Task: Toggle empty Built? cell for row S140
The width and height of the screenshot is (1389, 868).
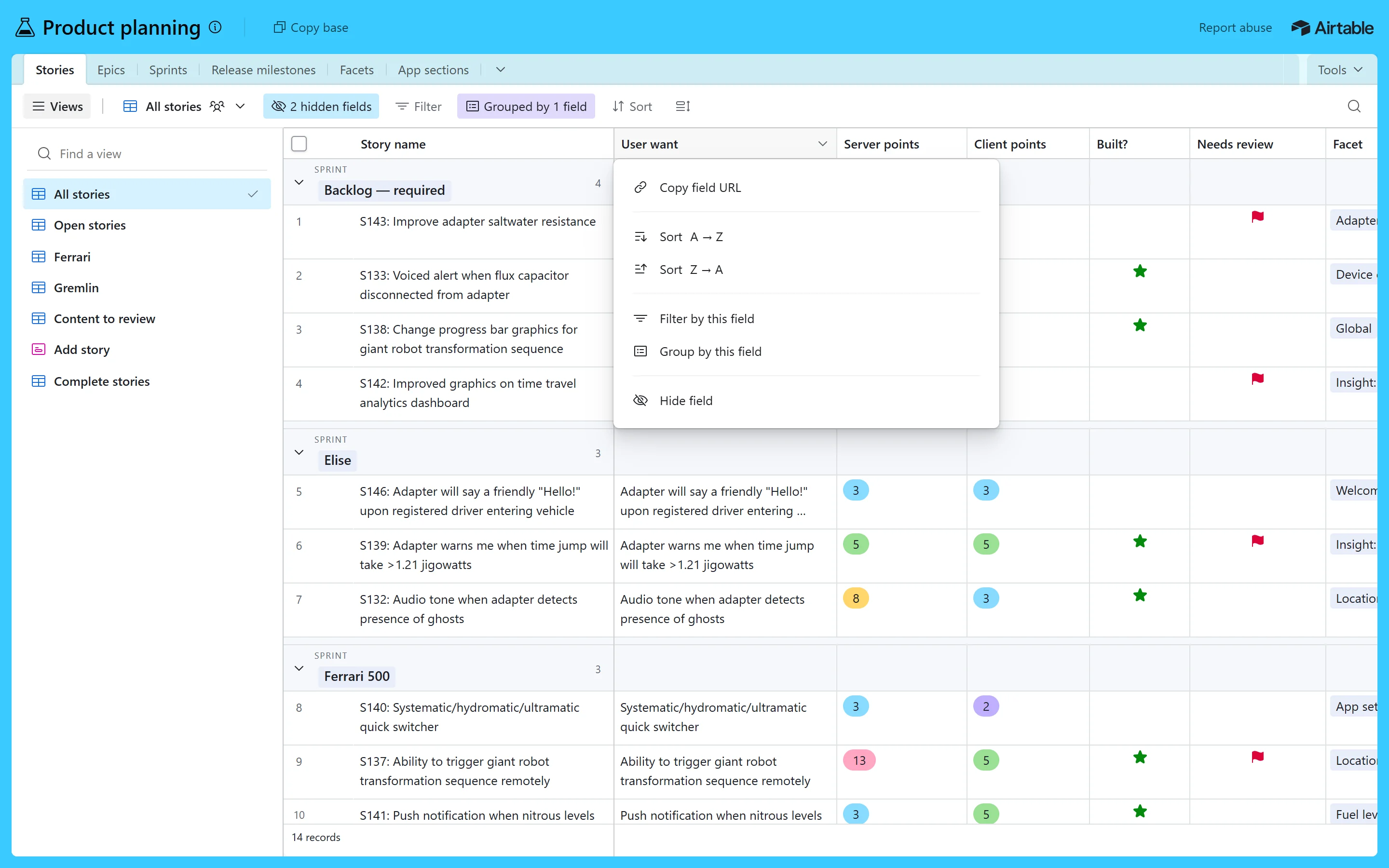Action: pyautogui.click(x=1139, y=718)
